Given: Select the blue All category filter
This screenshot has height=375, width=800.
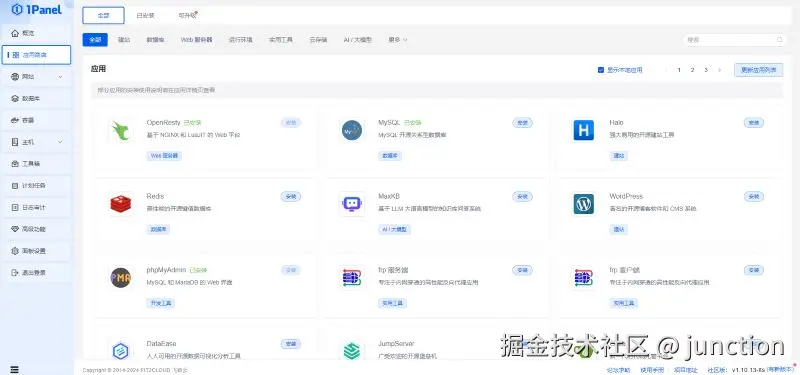Looking at the screenshot, I should [x=95, y=39].
